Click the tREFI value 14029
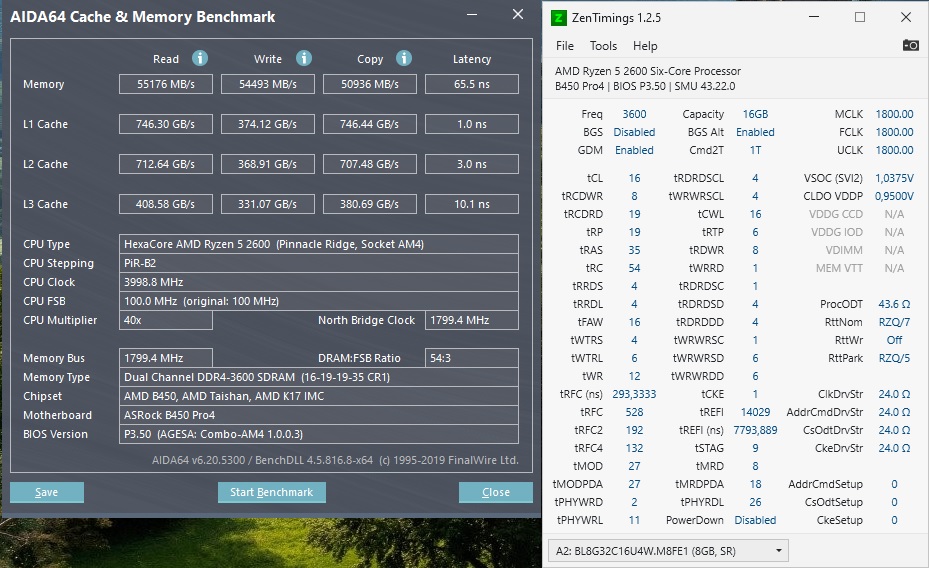Viewport: 929px width, 568px height. (x=755, y=412)
